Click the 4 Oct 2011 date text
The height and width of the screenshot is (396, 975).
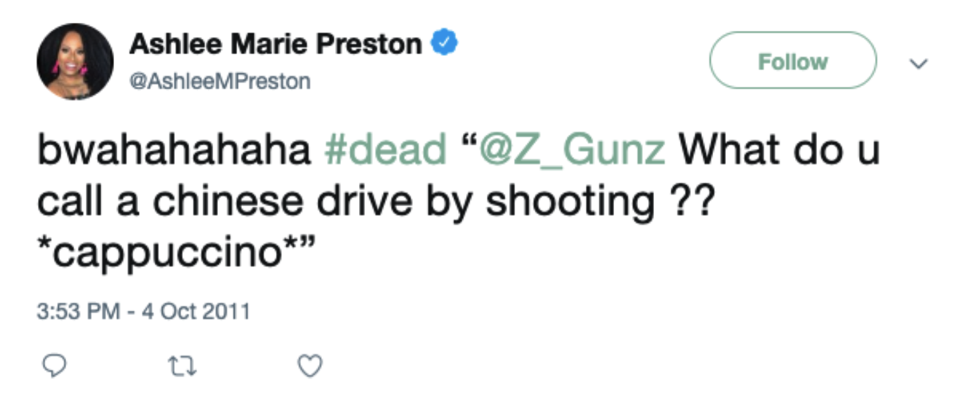(196, 311)
